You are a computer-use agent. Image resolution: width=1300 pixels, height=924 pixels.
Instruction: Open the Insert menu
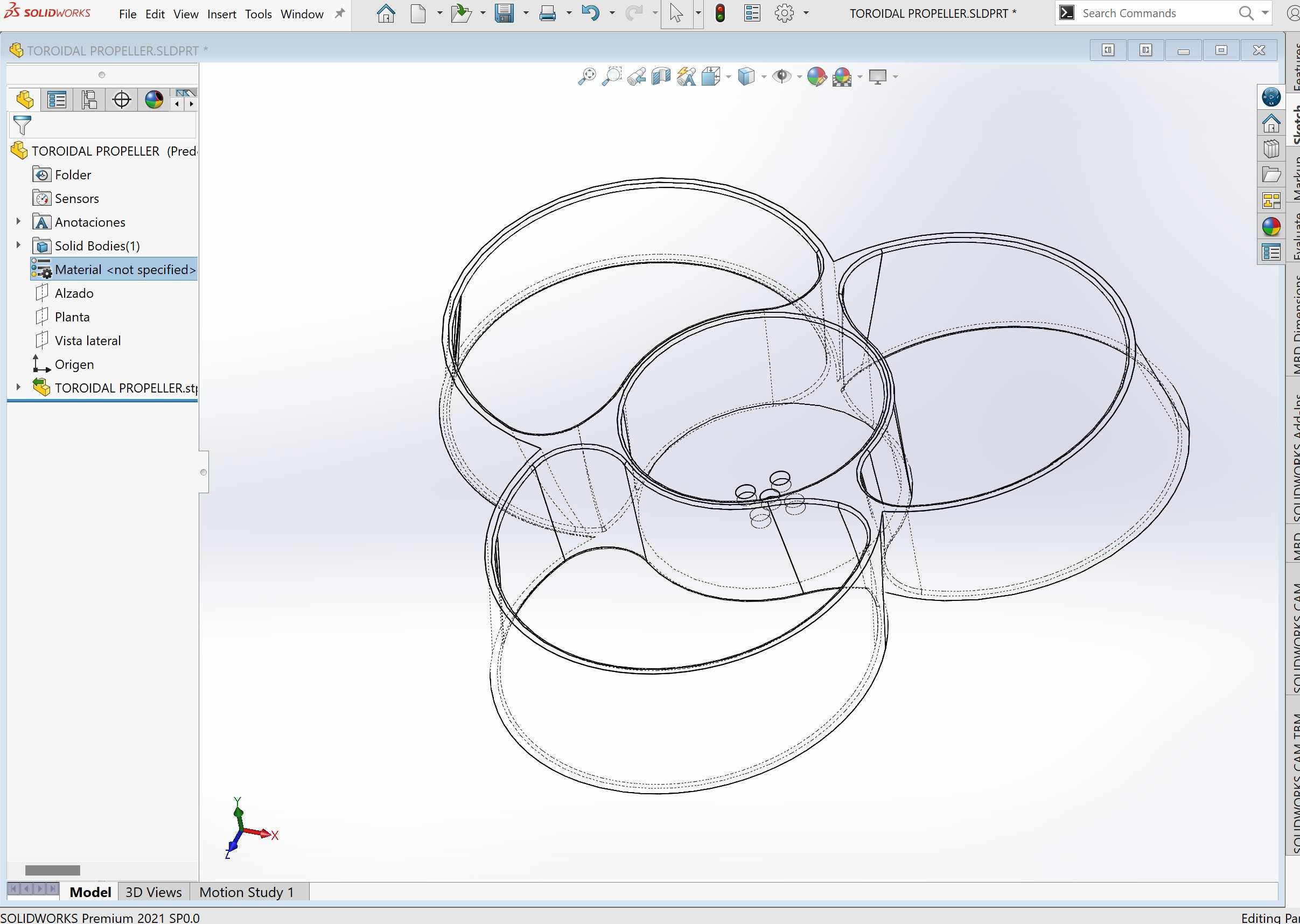221,14
